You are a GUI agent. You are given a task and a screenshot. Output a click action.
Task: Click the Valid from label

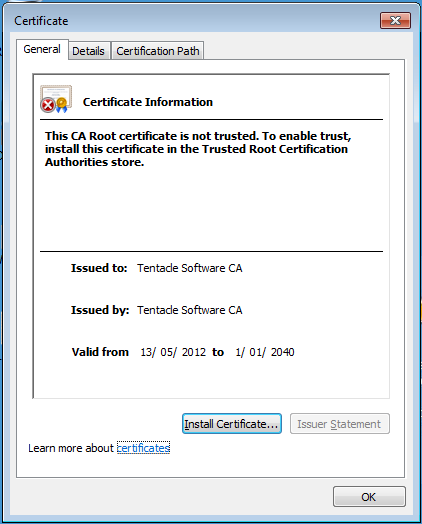click(100, 352)
